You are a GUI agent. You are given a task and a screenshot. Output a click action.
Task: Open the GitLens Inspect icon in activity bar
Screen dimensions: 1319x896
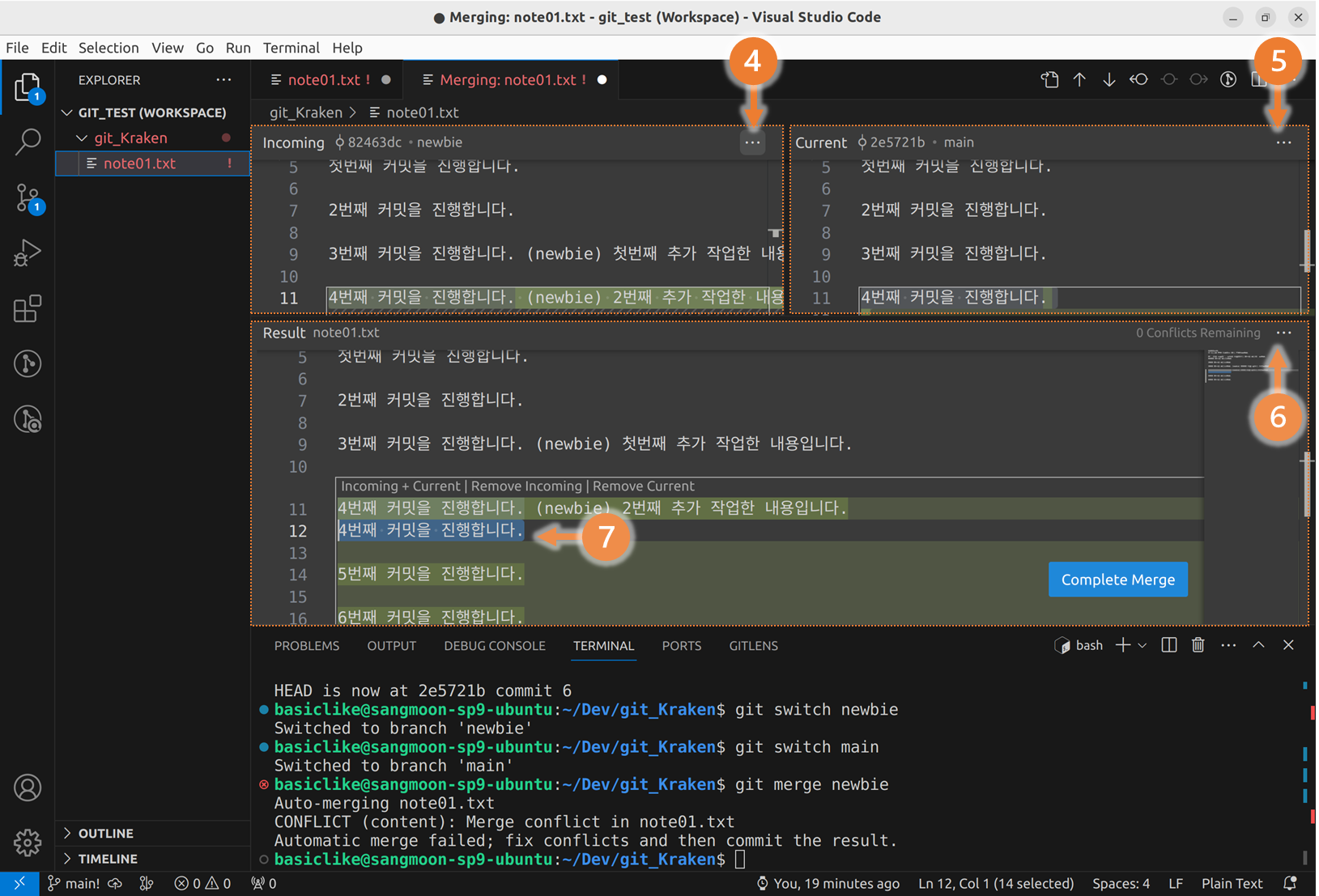[28, 419]
